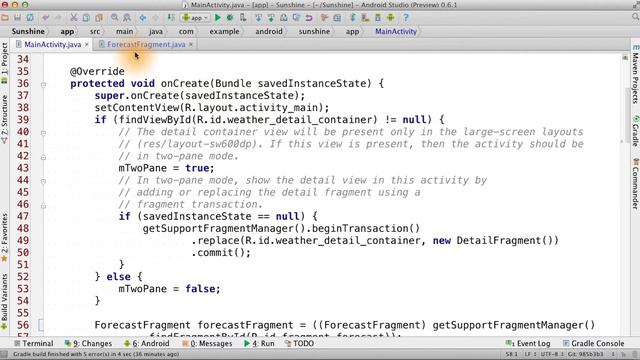Open the Changes tool window
Image resolution: width=640 pixels, height=360 pixels.
coord(88,343)
